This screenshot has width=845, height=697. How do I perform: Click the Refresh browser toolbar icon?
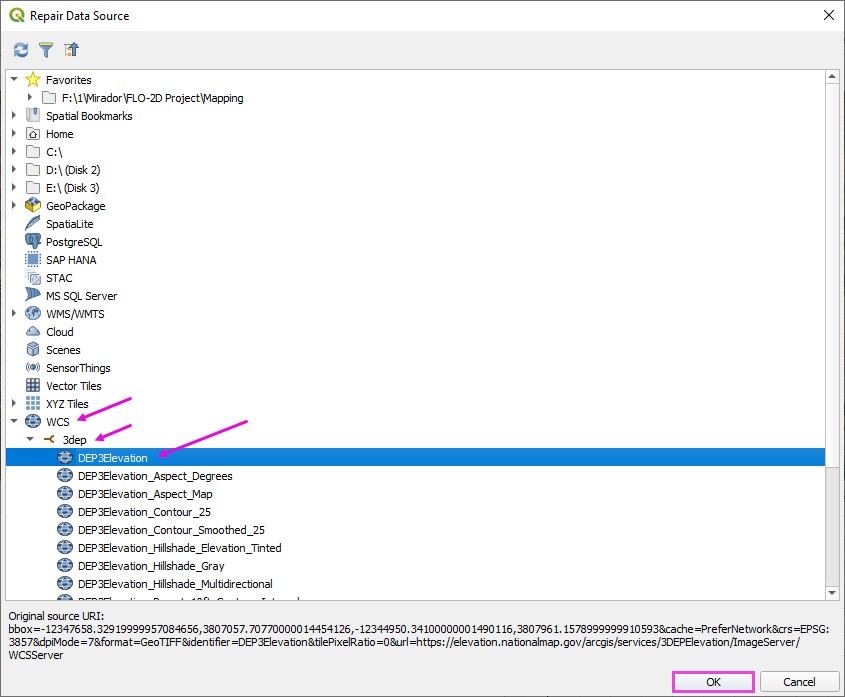coord(21,49)
